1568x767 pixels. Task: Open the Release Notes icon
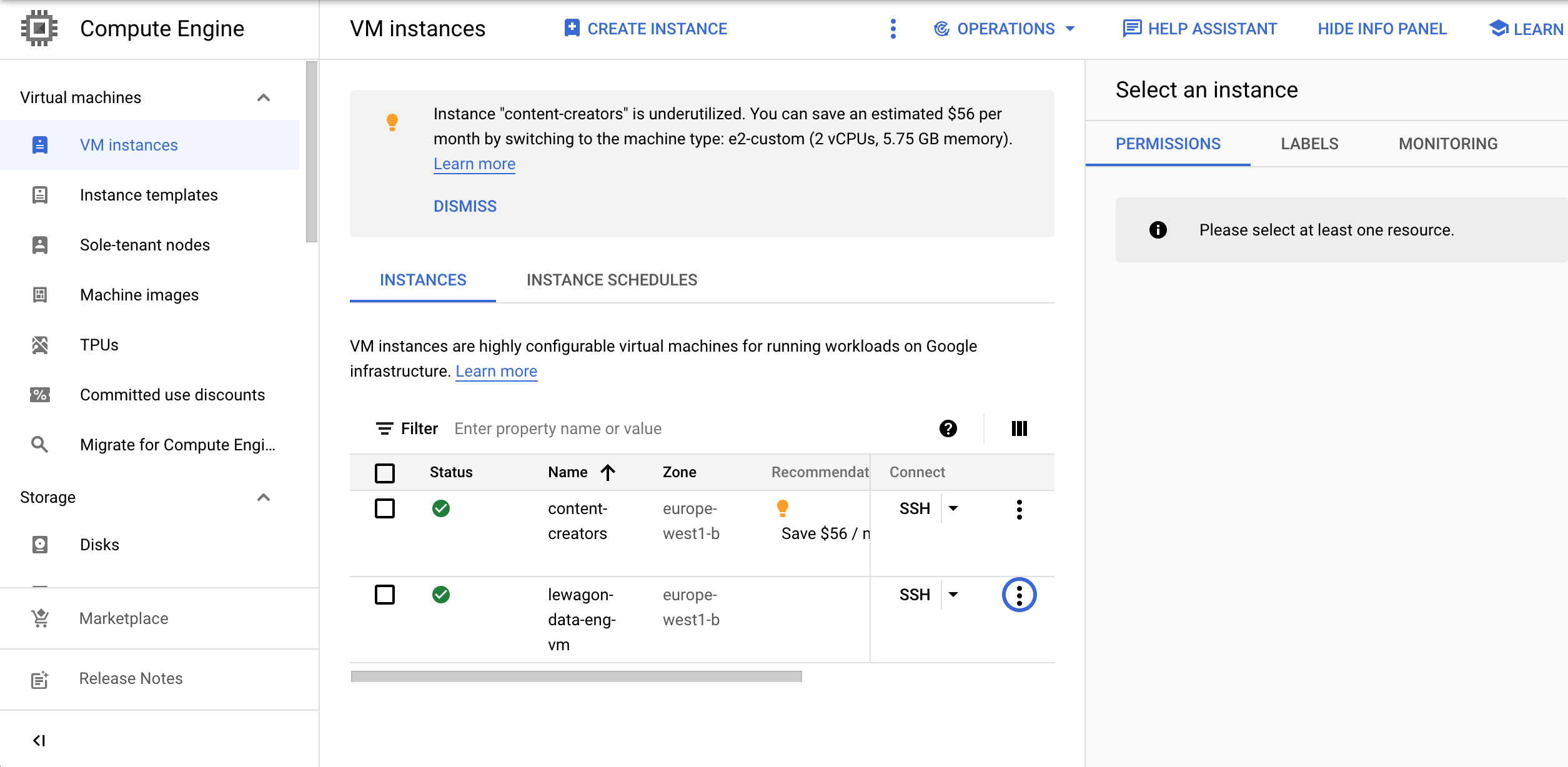40,679
